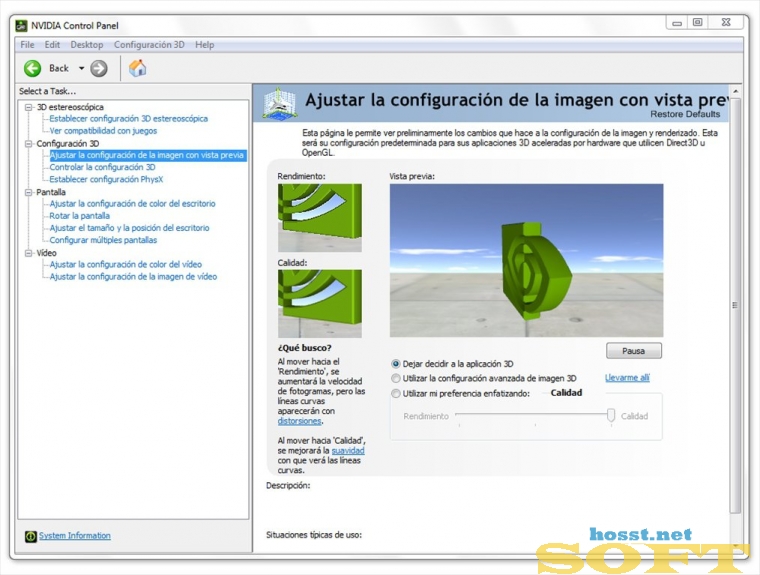Click the right panel vertical scrollbar
Viewport: 760px width, 575px height.
coord(735,305)
